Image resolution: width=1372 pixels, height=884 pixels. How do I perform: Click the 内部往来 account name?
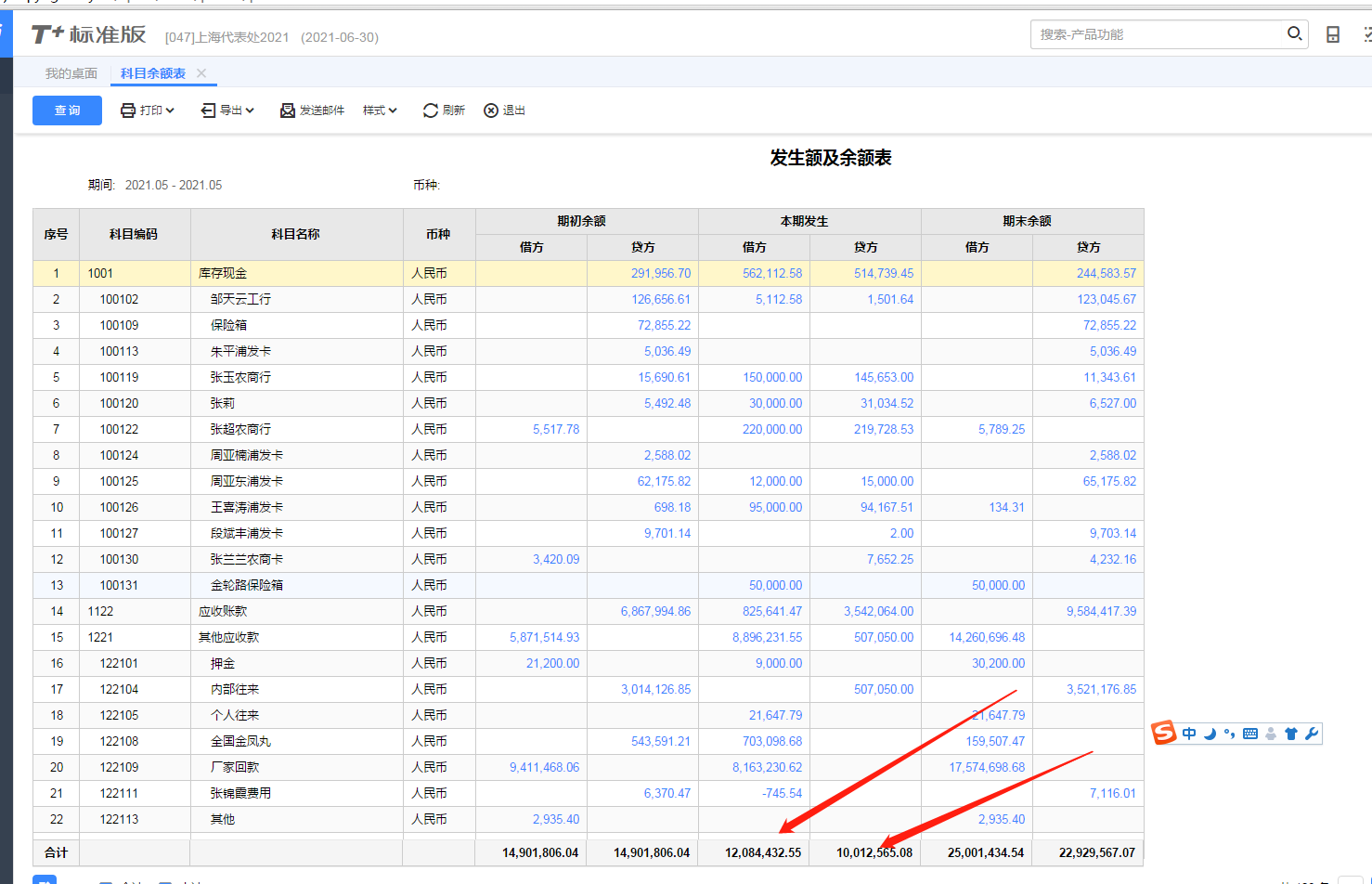click(x=235, y=689)
